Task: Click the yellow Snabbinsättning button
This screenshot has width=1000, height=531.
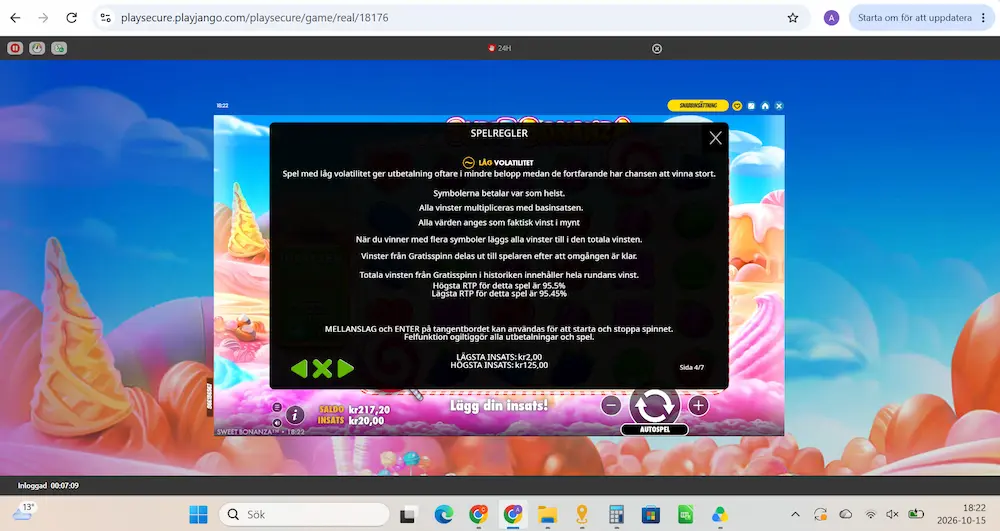Action: 698,106
